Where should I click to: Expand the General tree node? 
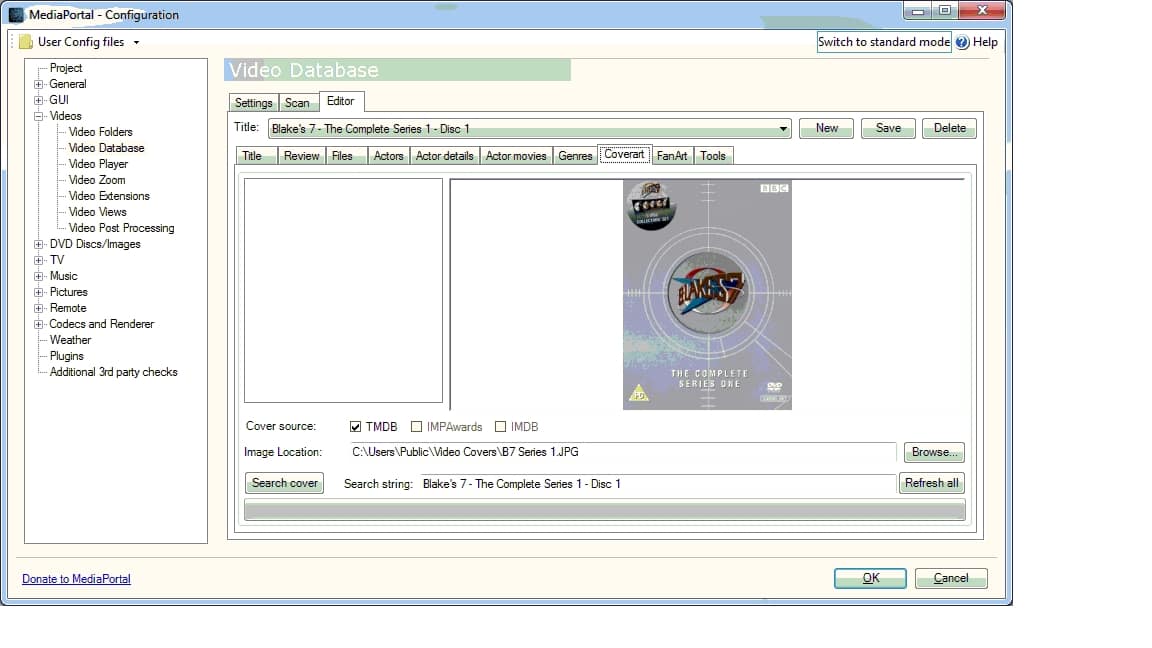pyautogui.click(x=39, y=84)
